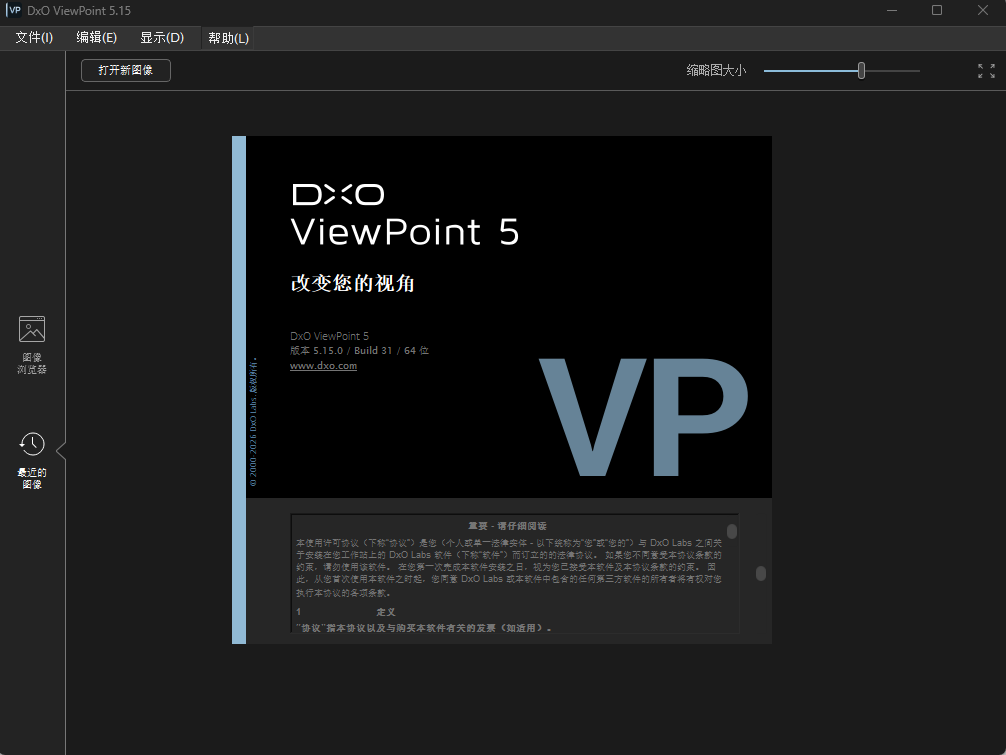Click the 重要 - 请仔细阅读 license heading
The width and height of the screenshot is (1006, 755).
click(507, 526)
